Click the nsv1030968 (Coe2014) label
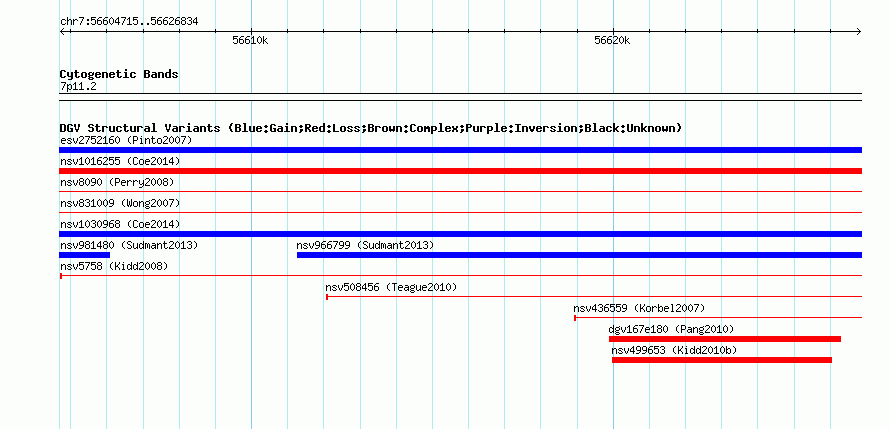Screen dimensions: 890x429 120,224
